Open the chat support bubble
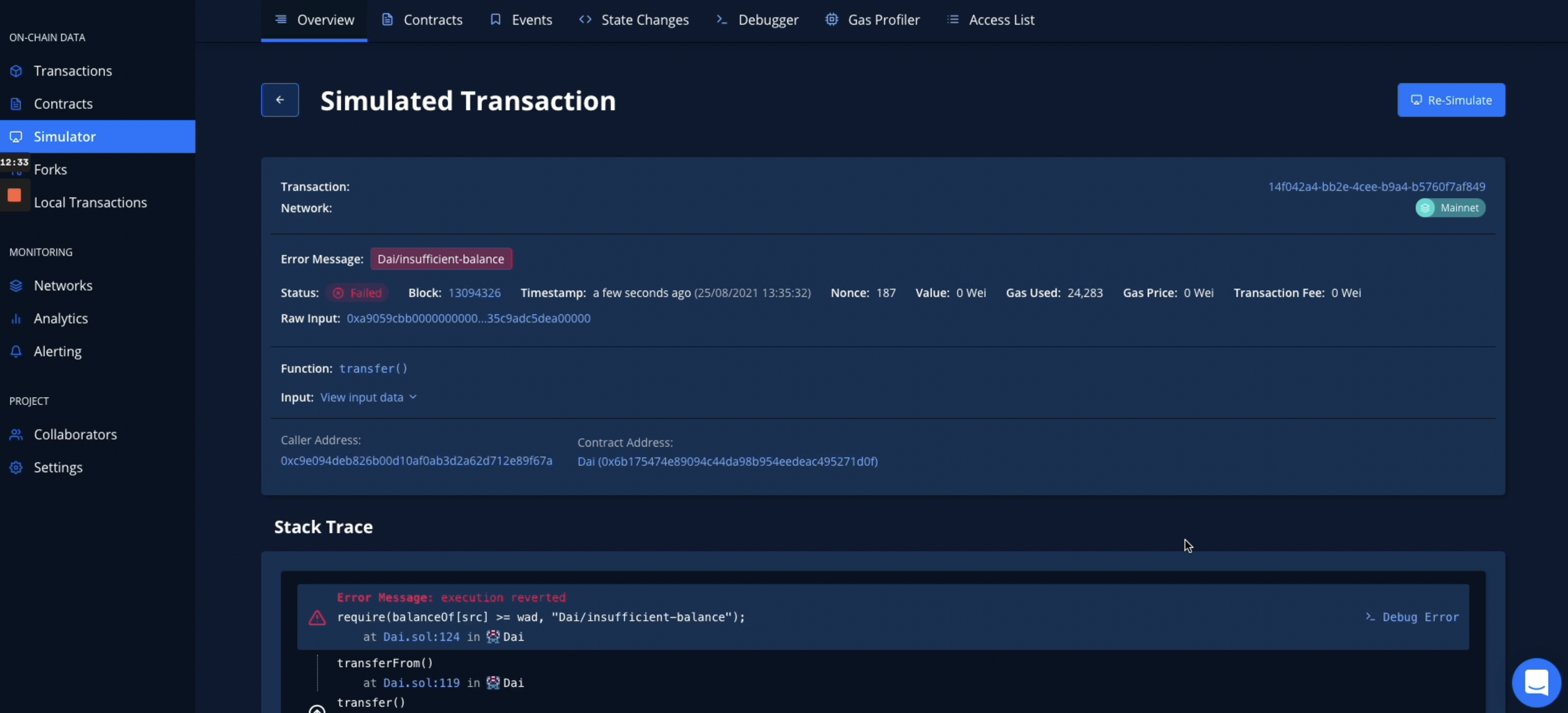 pos(1536,682)
